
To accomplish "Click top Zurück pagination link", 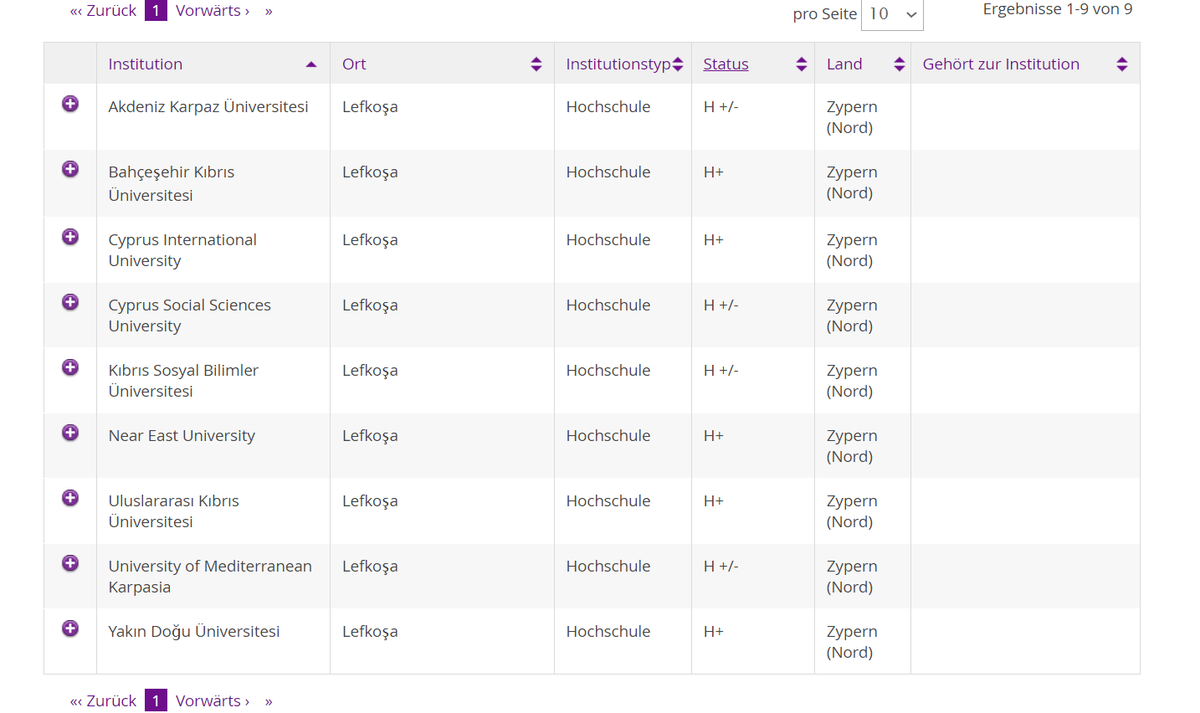I will click(103, 11).
